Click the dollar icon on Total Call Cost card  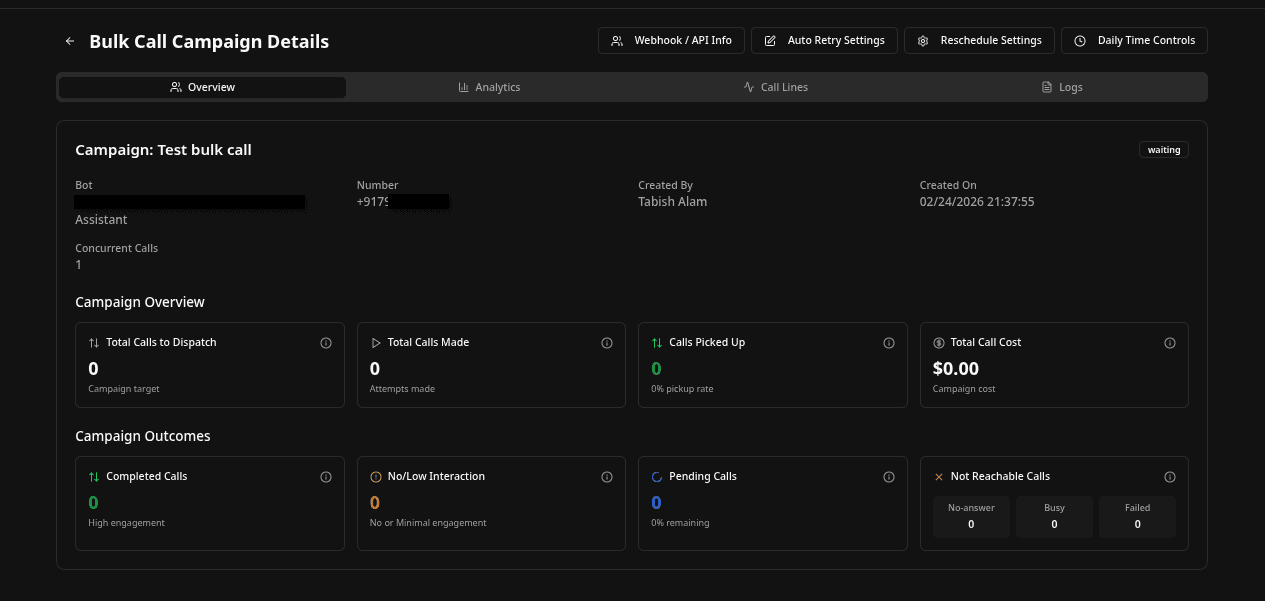[937, 342]
